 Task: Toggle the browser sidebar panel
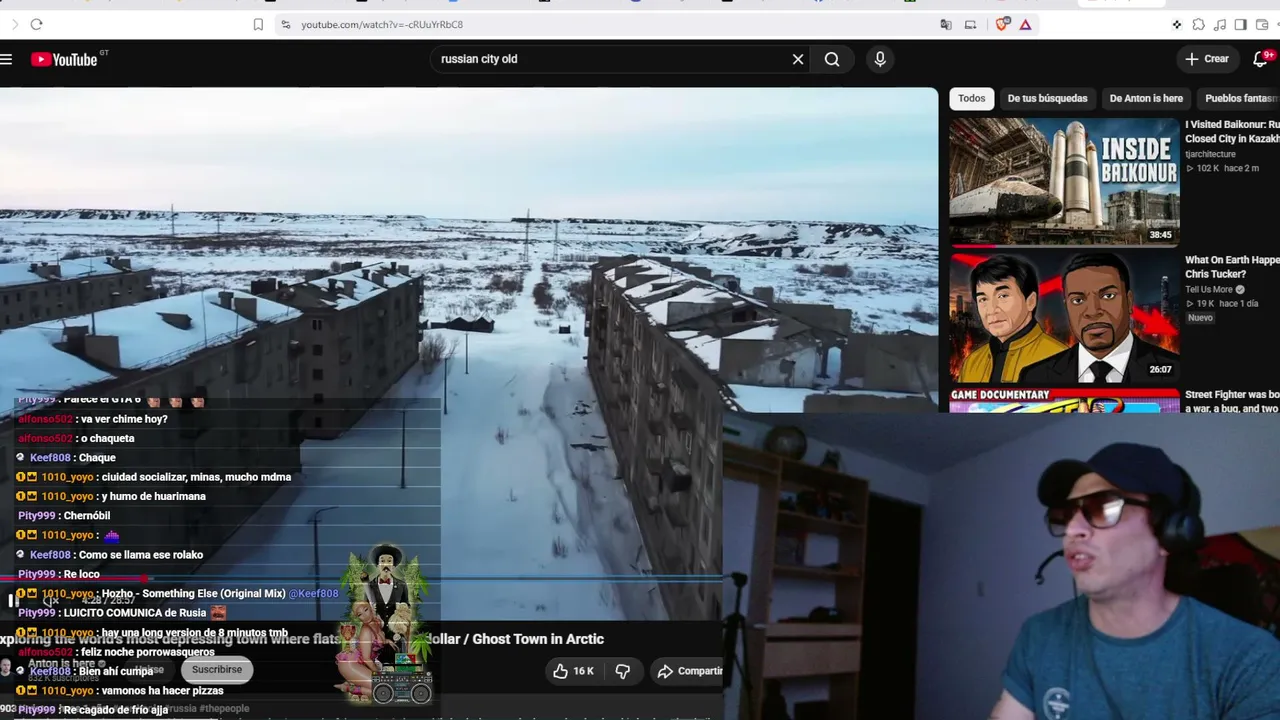pos(1240,24)
